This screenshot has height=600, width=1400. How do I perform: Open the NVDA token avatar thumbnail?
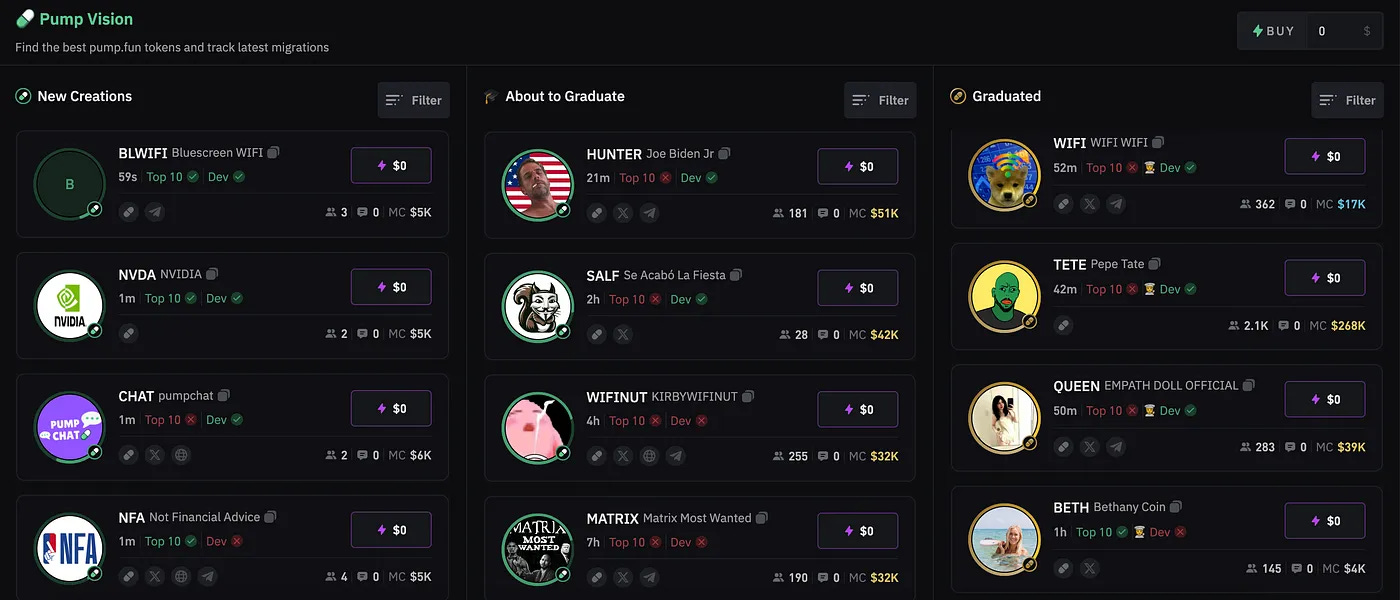pos(69,305)
